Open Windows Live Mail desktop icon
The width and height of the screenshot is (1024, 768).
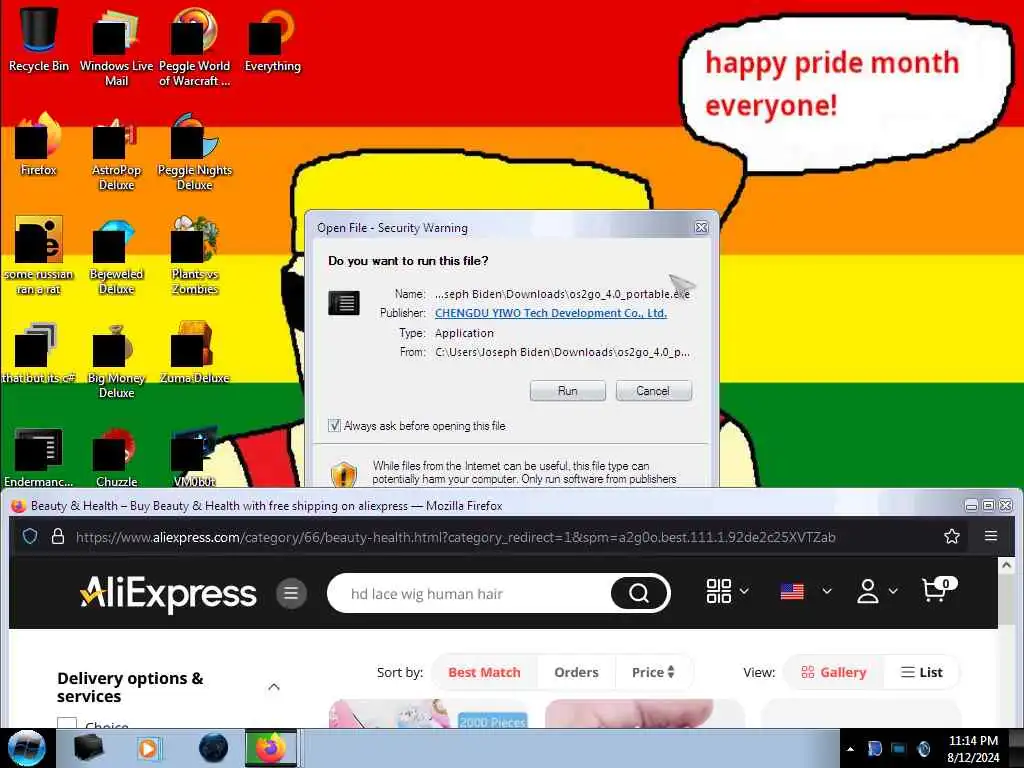click(x=116, y=46)
